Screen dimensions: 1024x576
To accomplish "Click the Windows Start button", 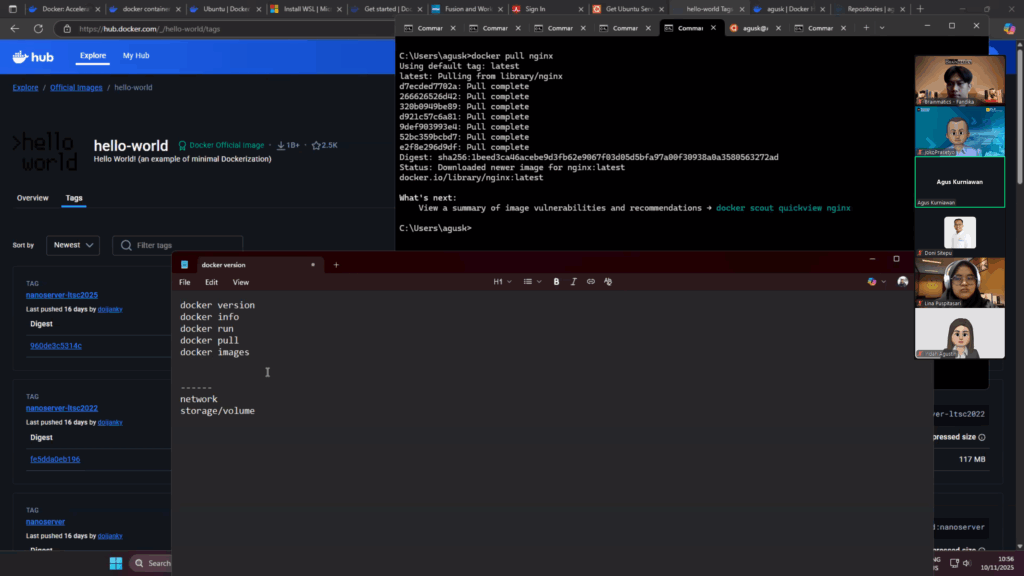I will (x=115, y=563).
